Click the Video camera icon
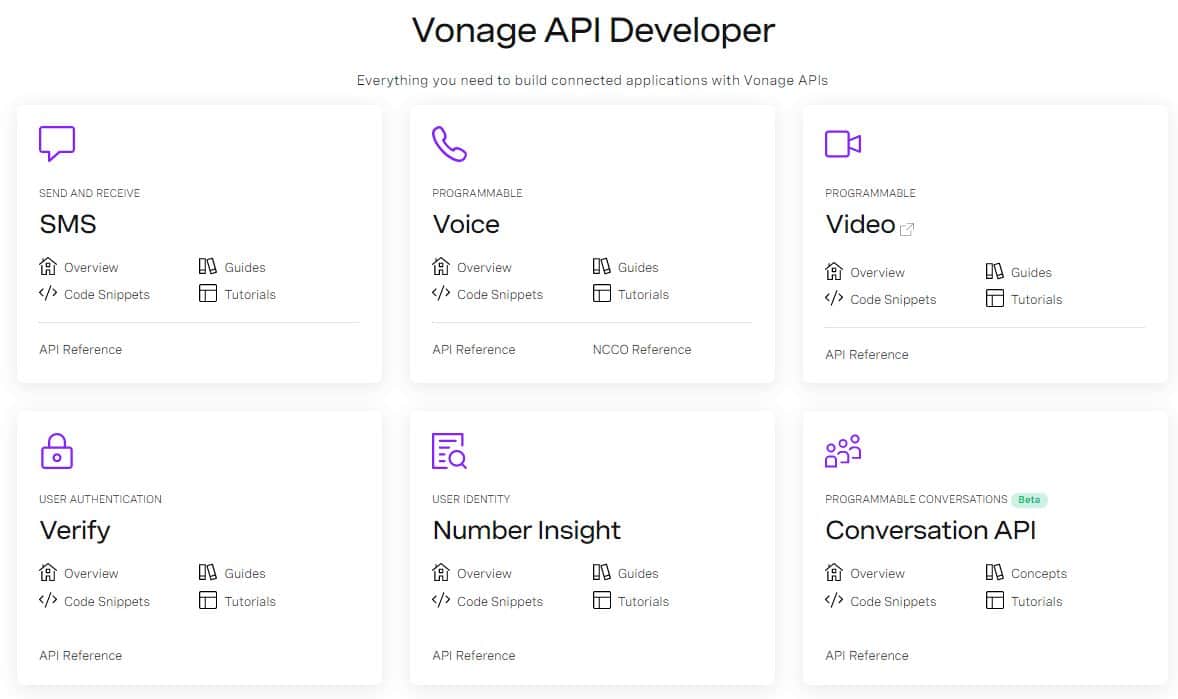1178x699 pixels. 843,144
